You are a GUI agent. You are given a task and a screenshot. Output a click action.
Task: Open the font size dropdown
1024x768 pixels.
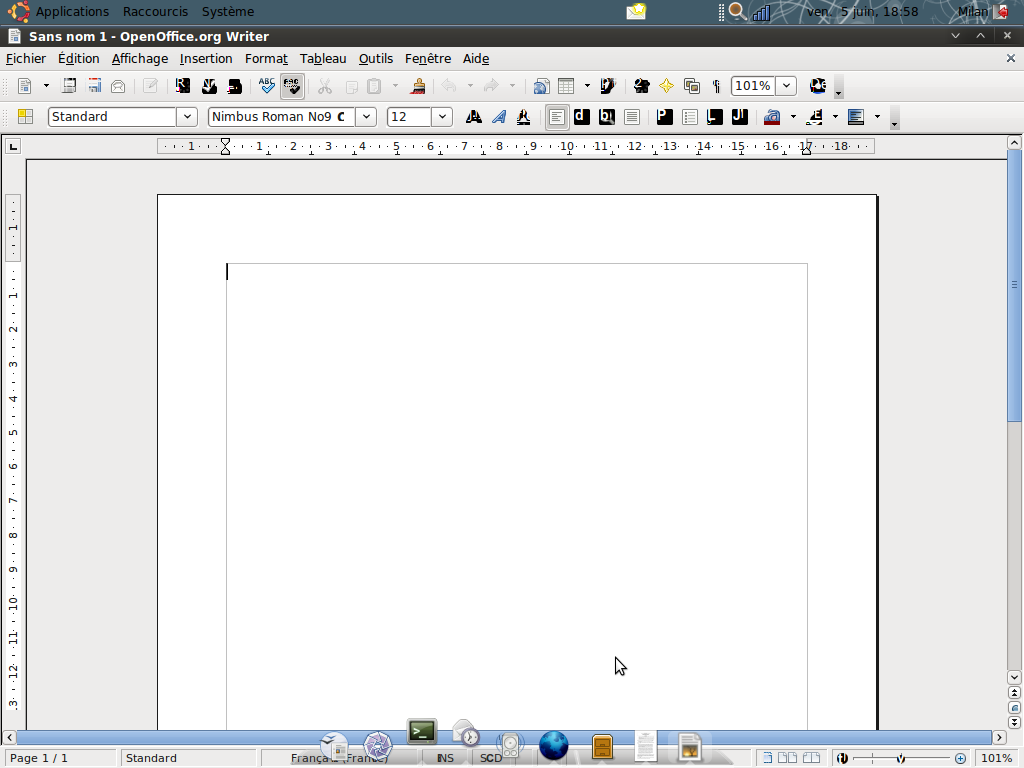442,117
